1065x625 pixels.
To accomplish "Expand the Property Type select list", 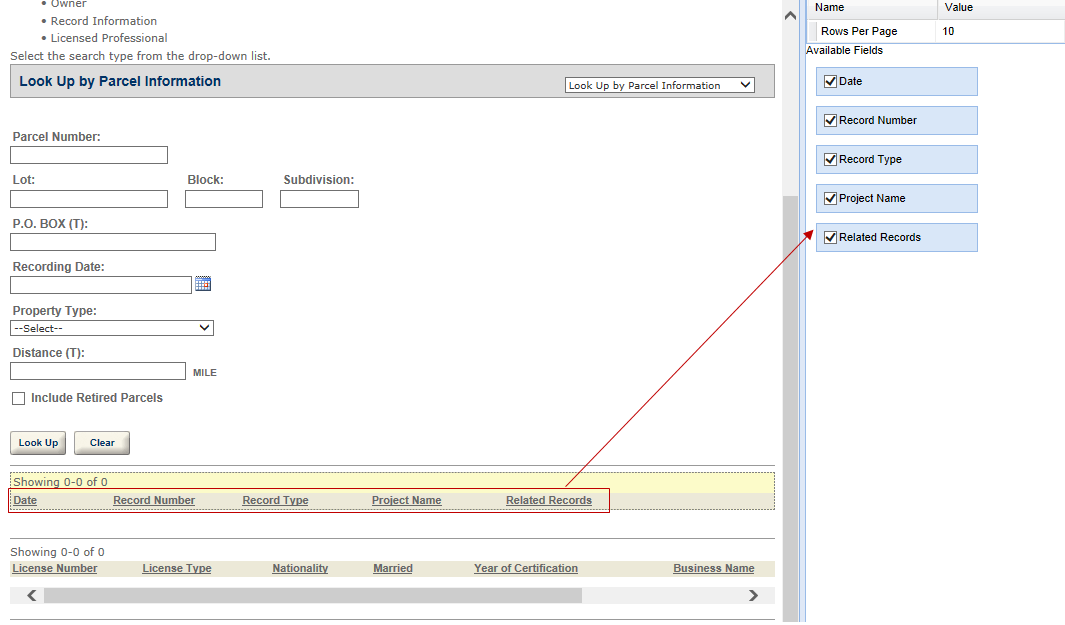I will (112, 328).
